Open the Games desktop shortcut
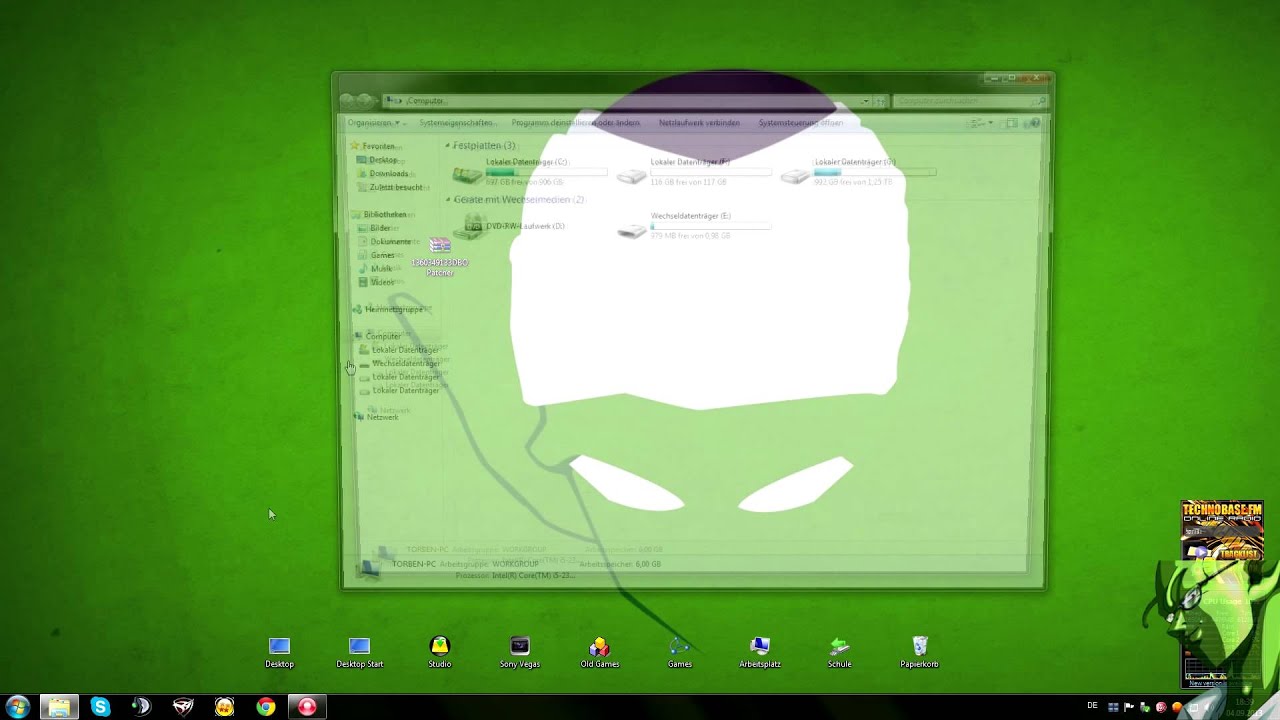This screenshot has height=720, width=1280. (x=679, y=652)
